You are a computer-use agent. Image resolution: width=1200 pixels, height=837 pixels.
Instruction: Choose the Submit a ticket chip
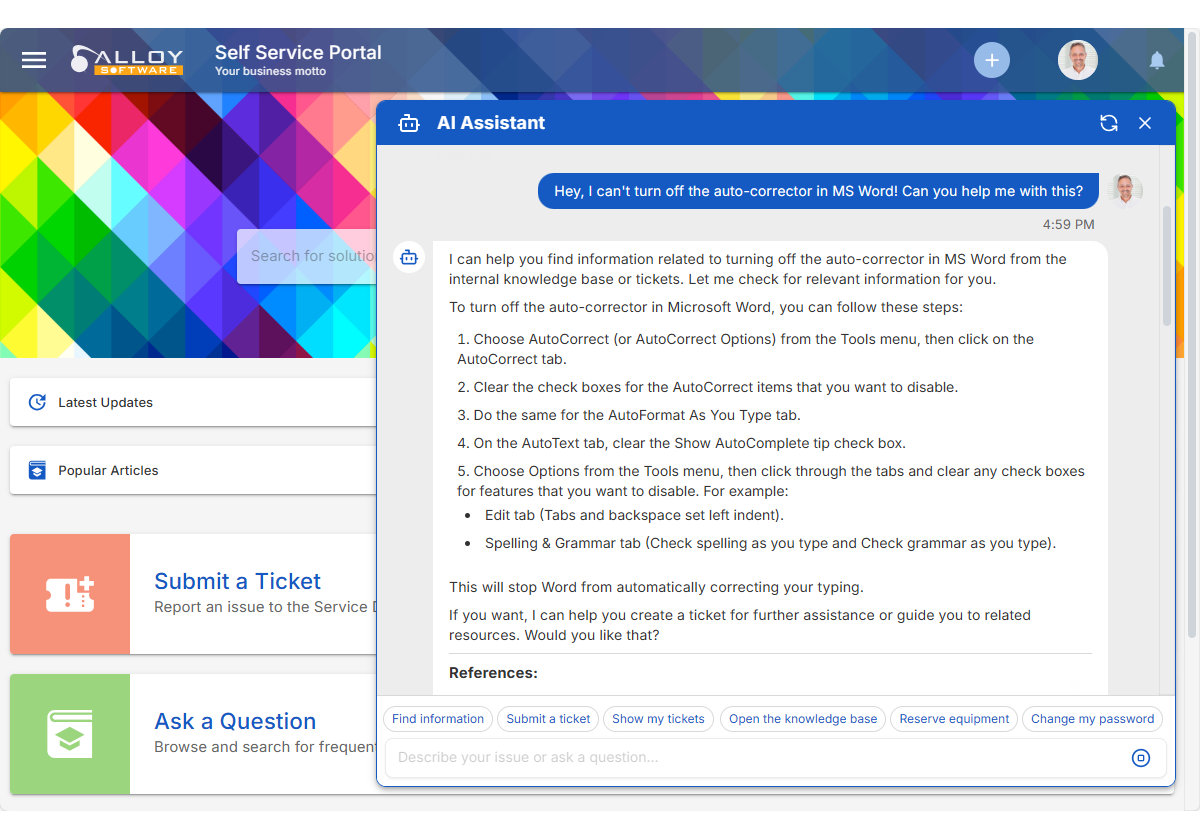click(548, 718)
